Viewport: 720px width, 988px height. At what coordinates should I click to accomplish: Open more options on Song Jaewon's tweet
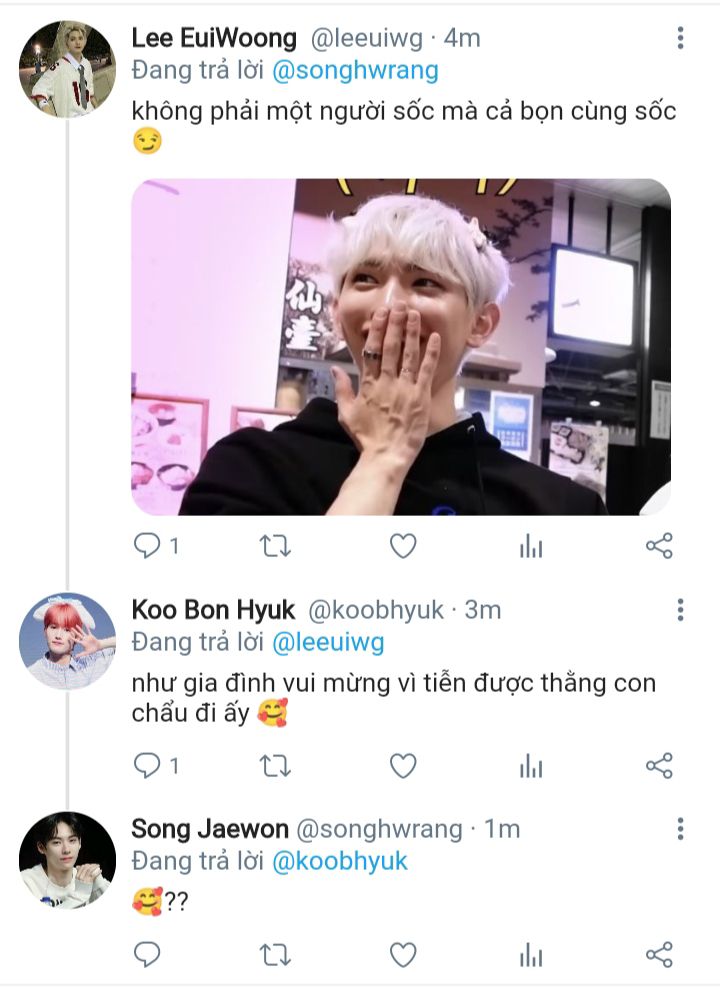pos(680,829)
